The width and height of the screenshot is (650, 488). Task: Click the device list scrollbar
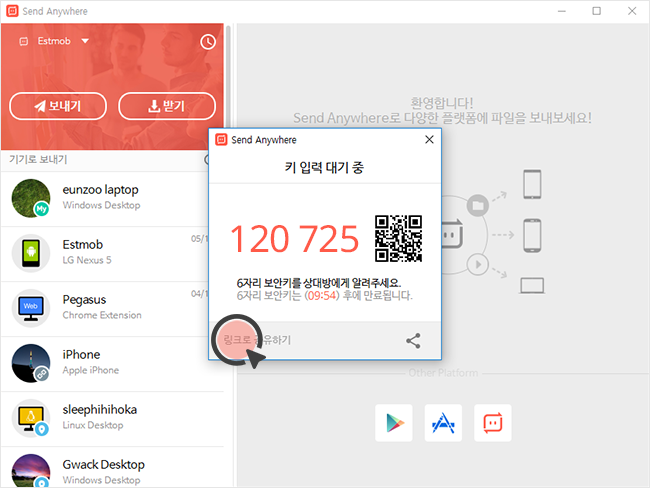(x=228, y=75)
